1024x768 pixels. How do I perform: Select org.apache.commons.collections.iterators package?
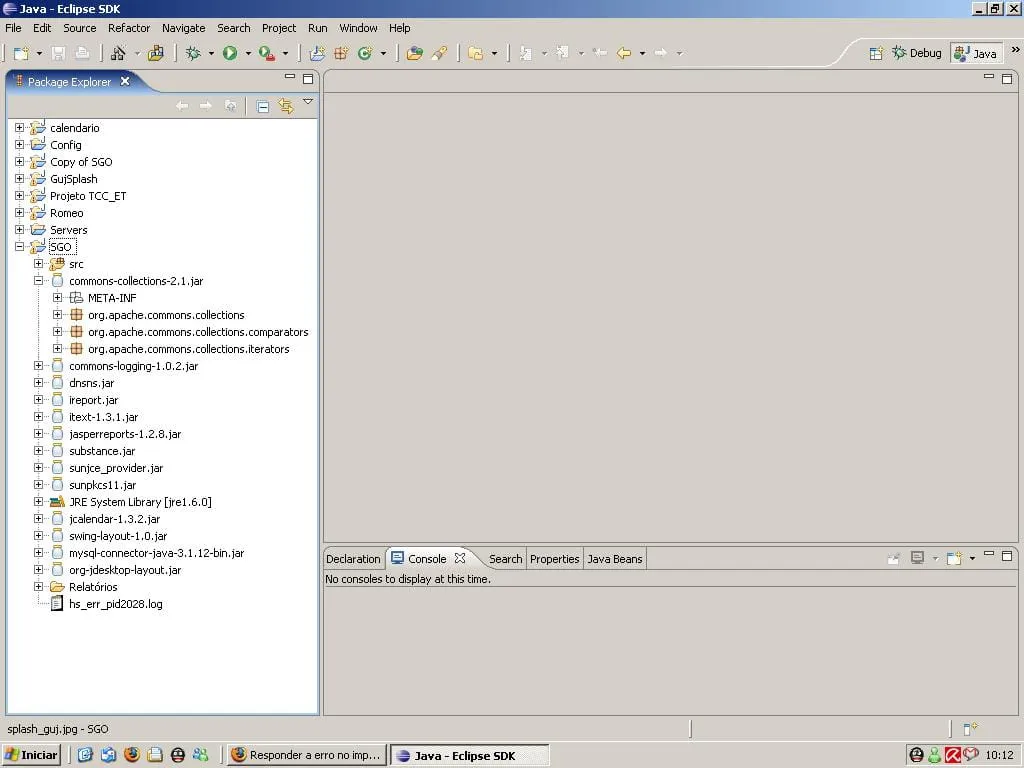tap(188, 349)
